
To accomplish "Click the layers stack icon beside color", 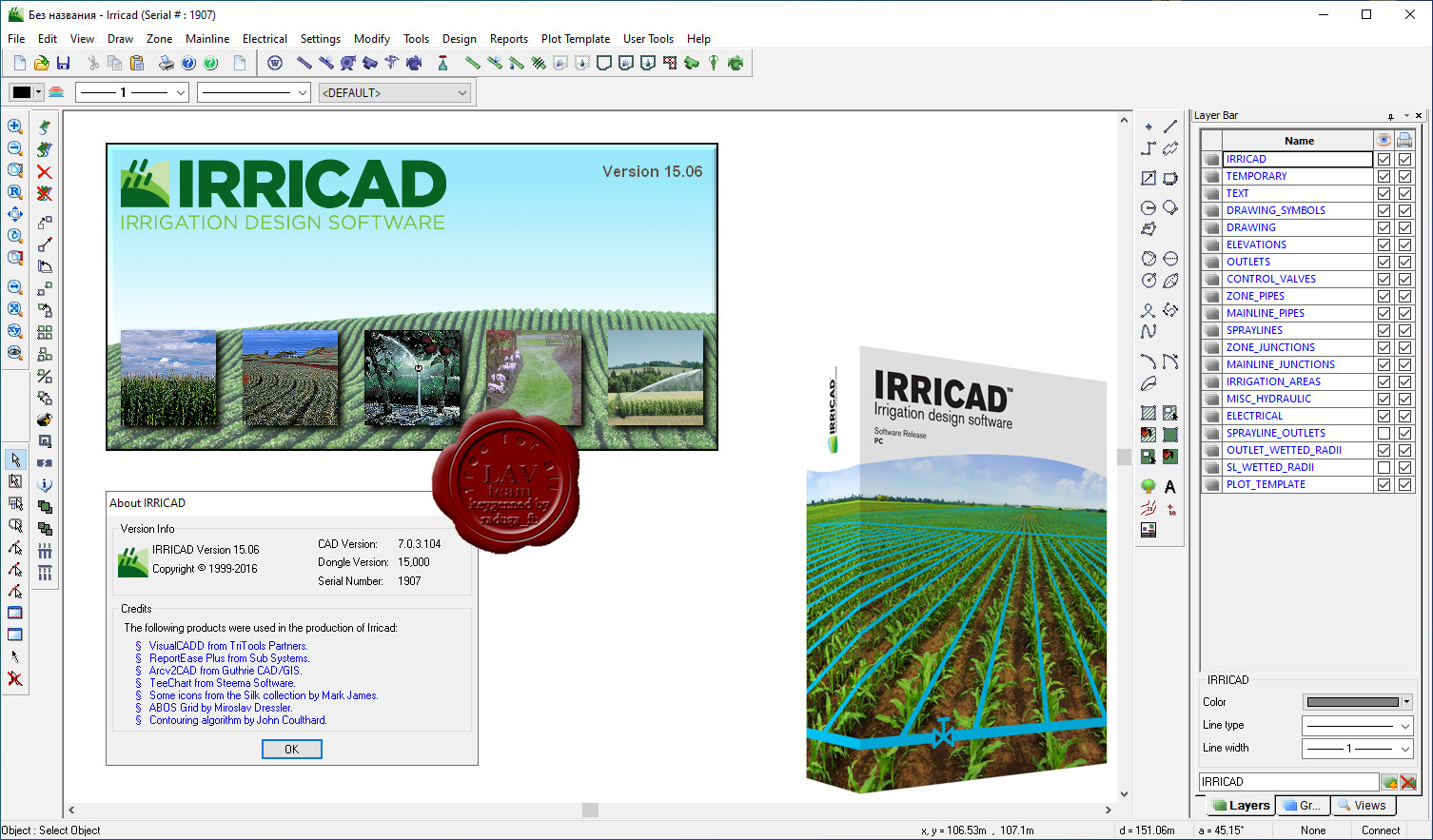I will 56,92.
